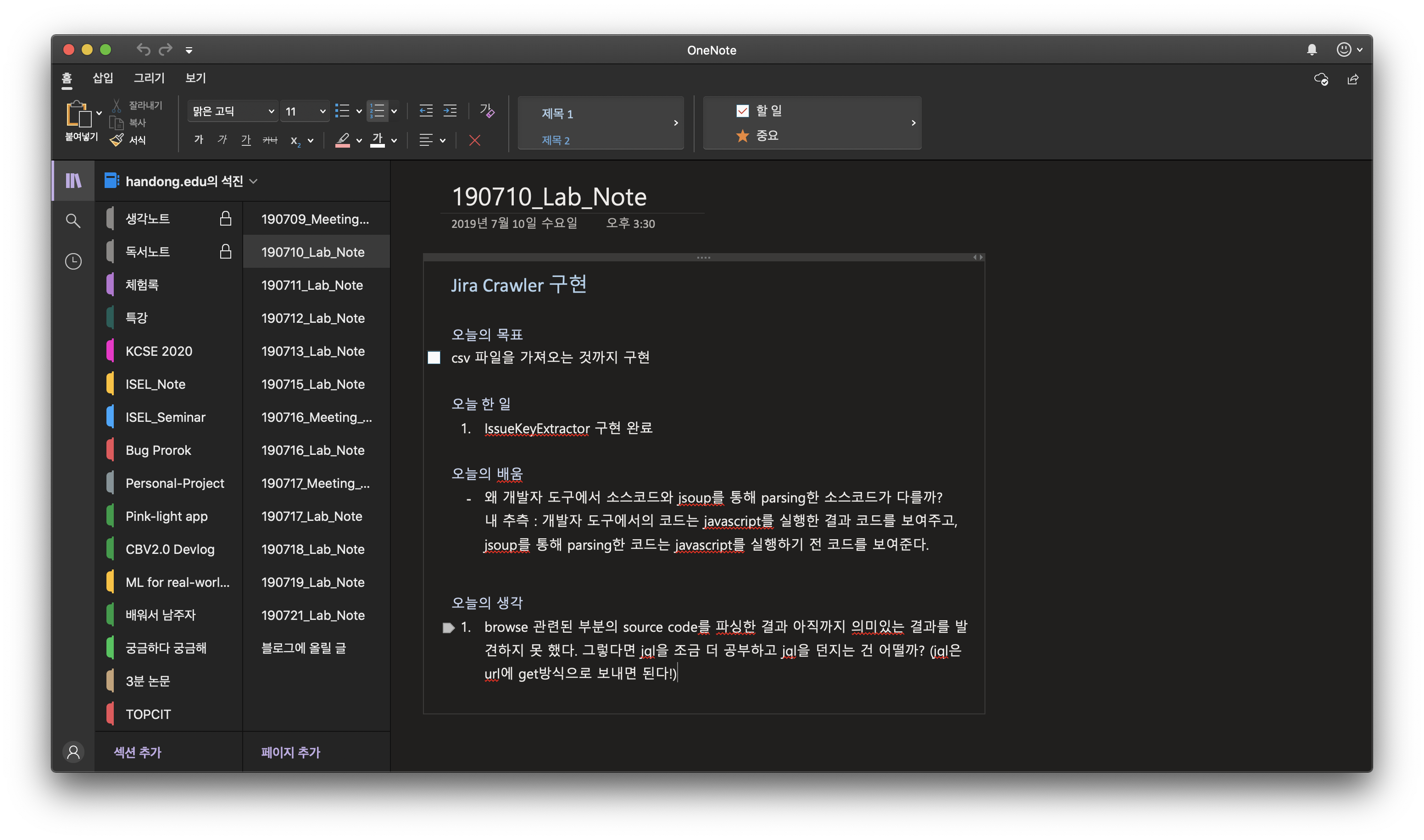Click the share icon at top right

[1352, 79]
